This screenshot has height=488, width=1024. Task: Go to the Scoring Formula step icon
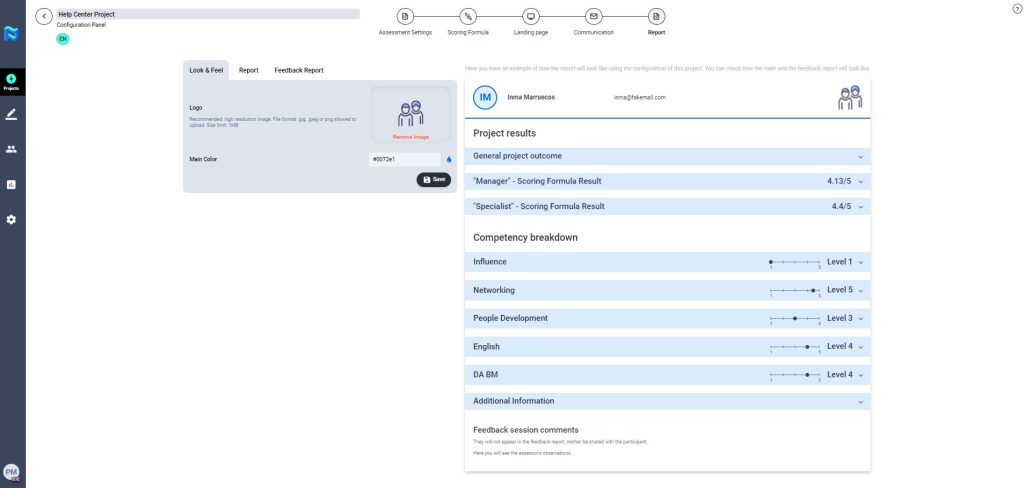[x=468, y=17]
